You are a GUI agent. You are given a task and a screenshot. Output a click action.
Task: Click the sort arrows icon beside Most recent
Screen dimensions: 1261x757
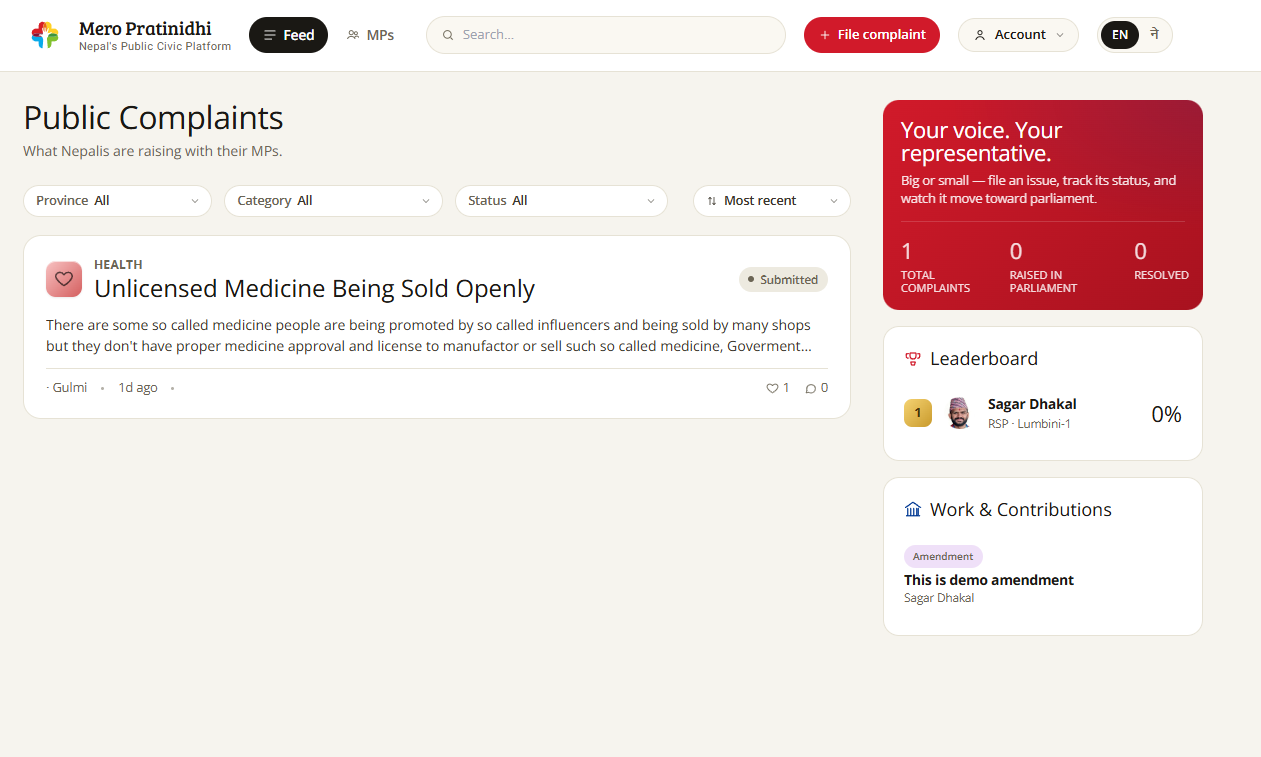pyautogui.click(x=712, y=201)
